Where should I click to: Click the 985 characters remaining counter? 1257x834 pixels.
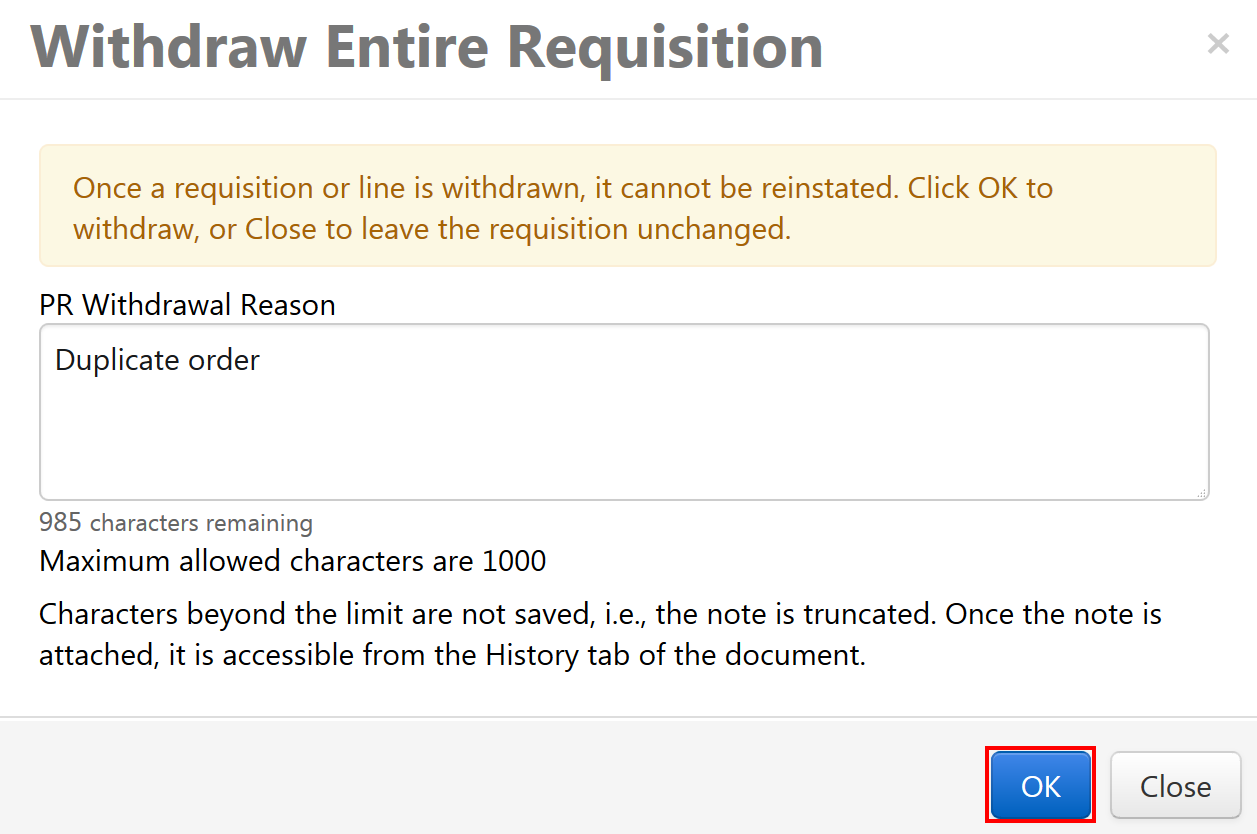[x=176, y=523]
